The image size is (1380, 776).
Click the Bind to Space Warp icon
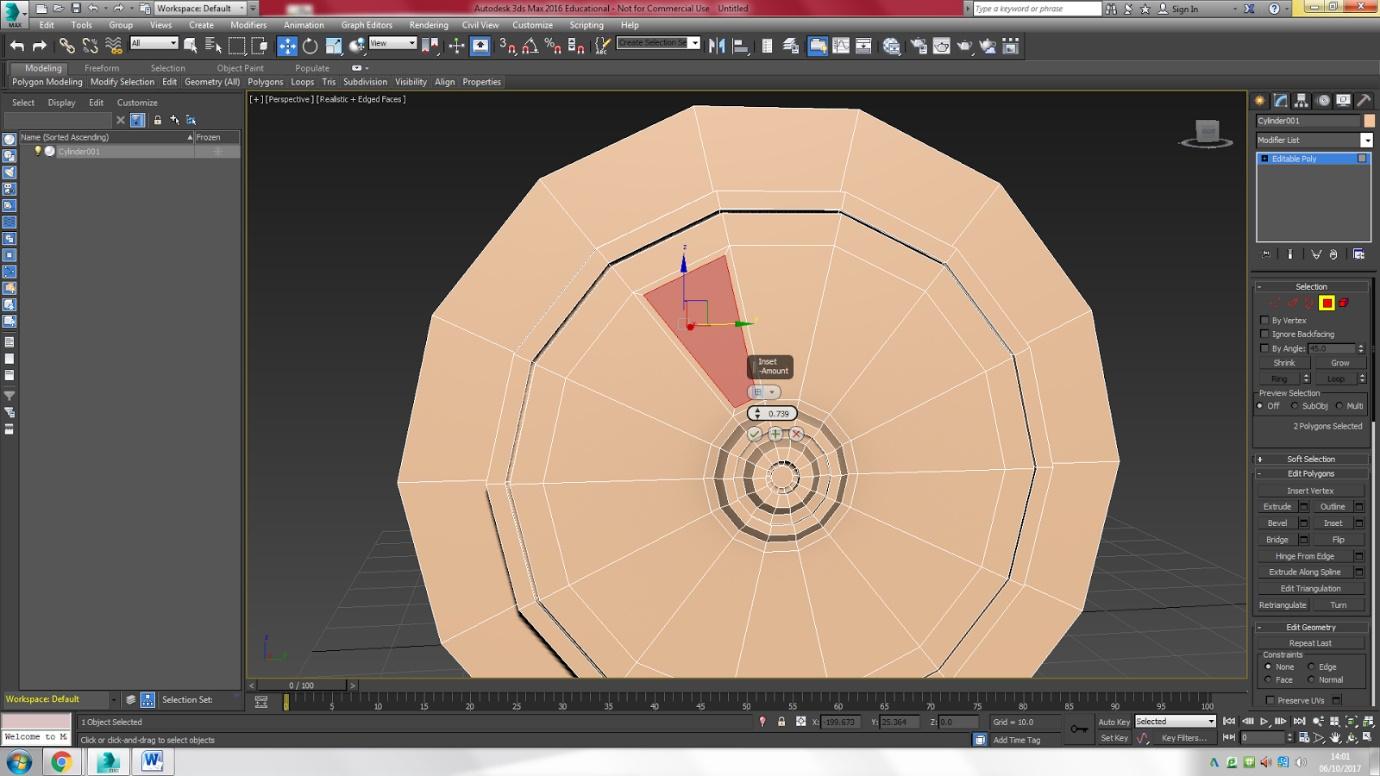(x=113, y=46)
